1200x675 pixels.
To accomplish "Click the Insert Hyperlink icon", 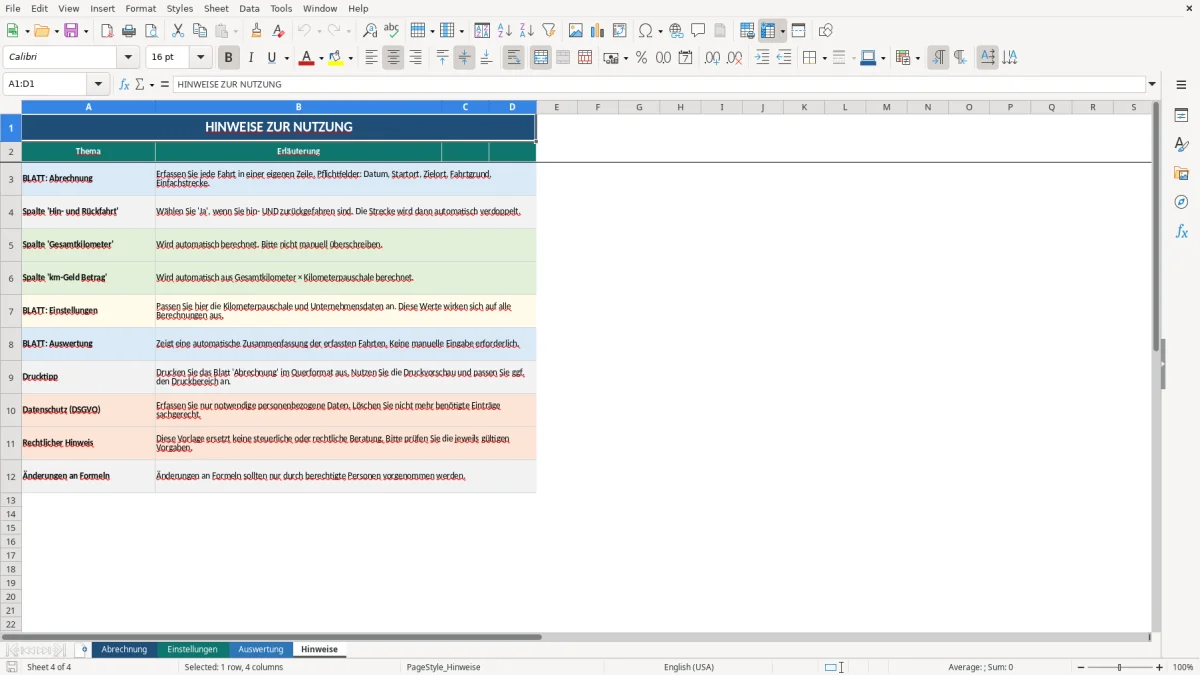I will coord(676,31).
